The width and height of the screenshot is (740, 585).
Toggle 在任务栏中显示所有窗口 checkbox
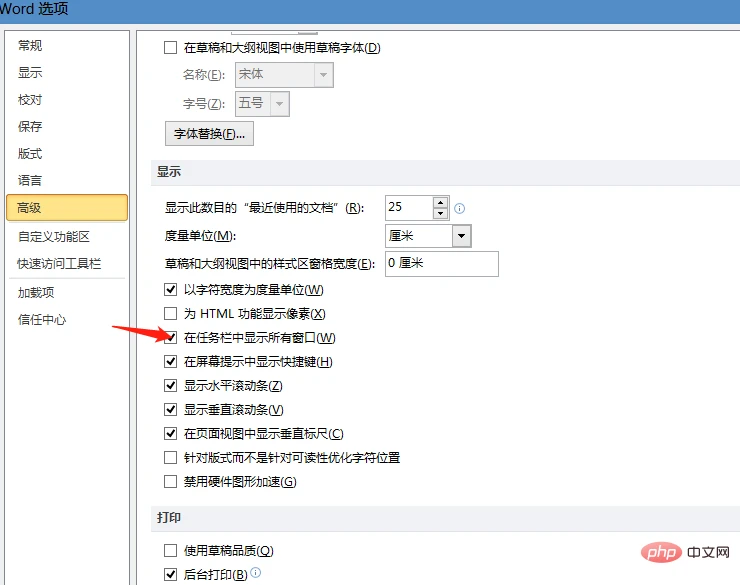tap(170, 337)
